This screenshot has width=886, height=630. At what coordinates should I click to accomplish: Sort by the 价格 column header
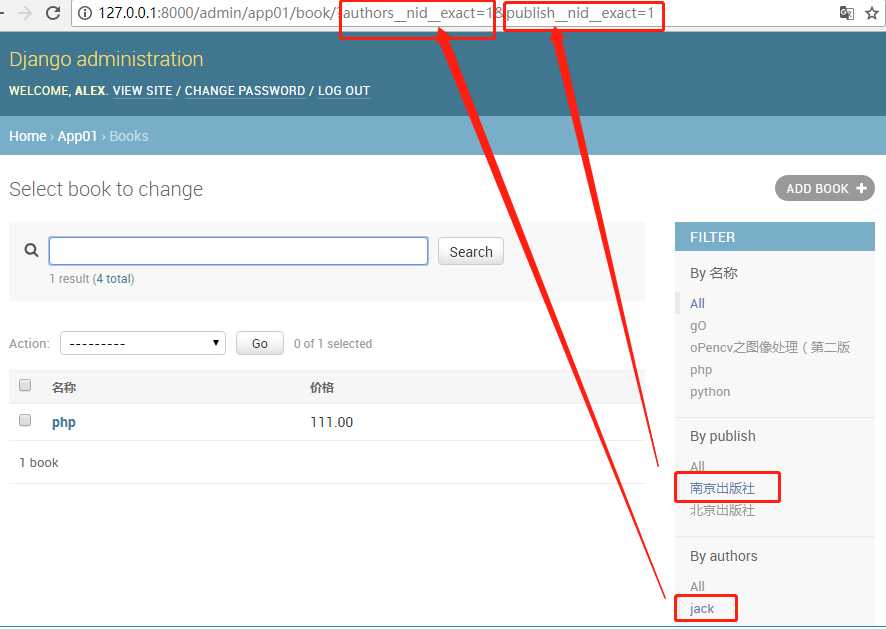pyautogui.click(x=322, y=388)
